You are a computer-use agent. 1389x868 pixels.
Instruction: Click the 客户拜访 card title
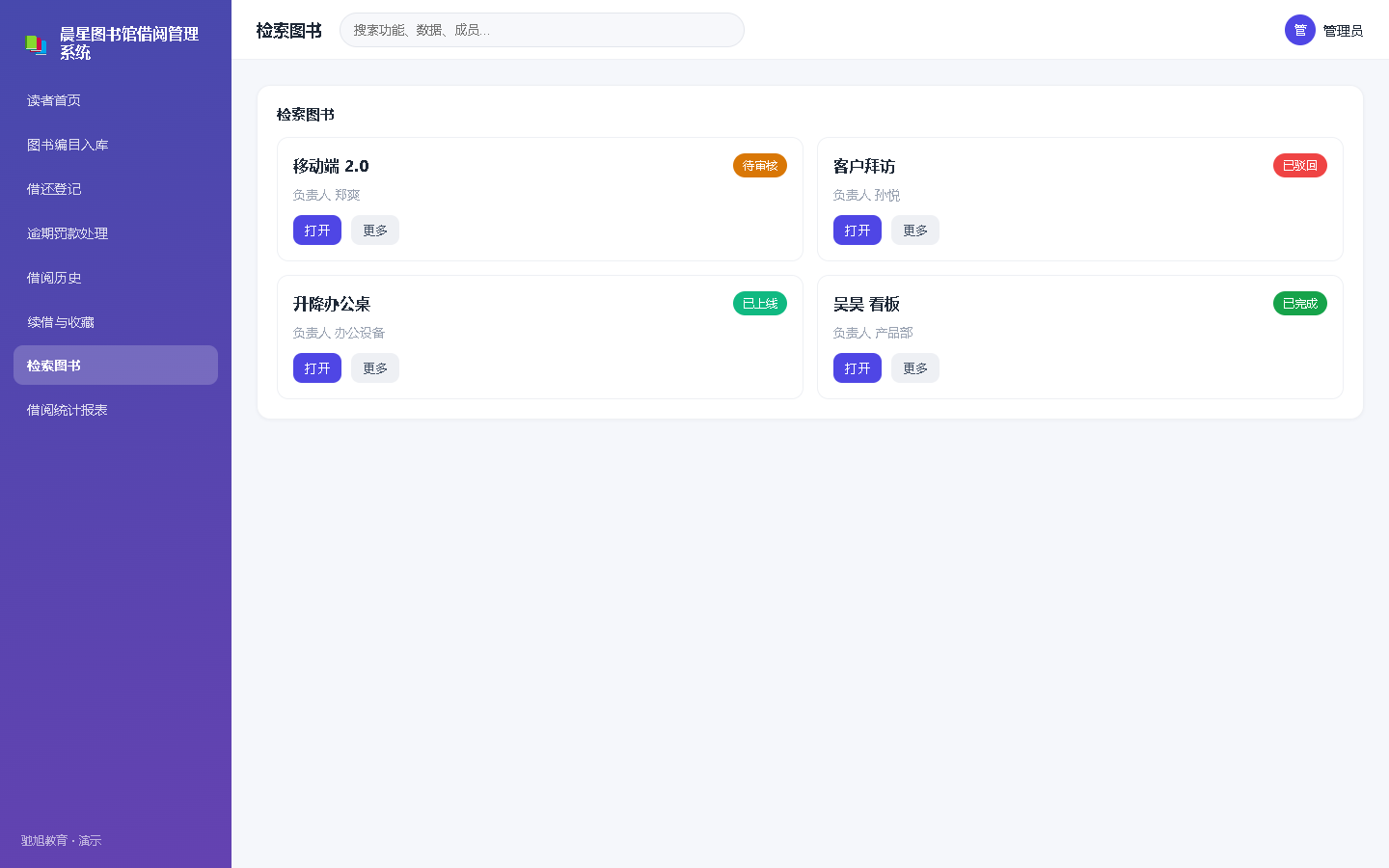(864, 166)
